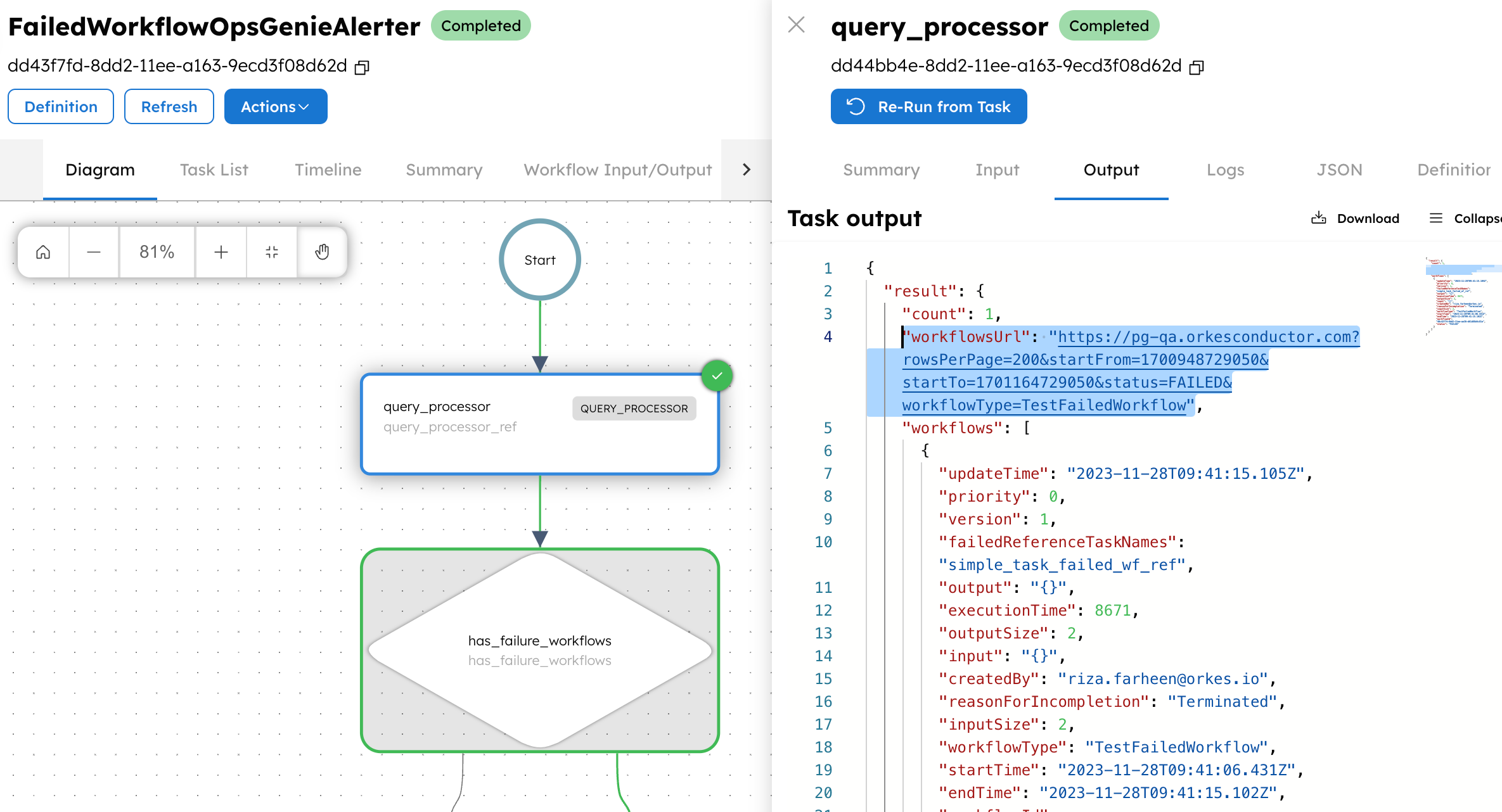Viewport: 1502px width, 812px height.
Task: Click the Re-Run from Task button
Action: [x=928, y=106]
